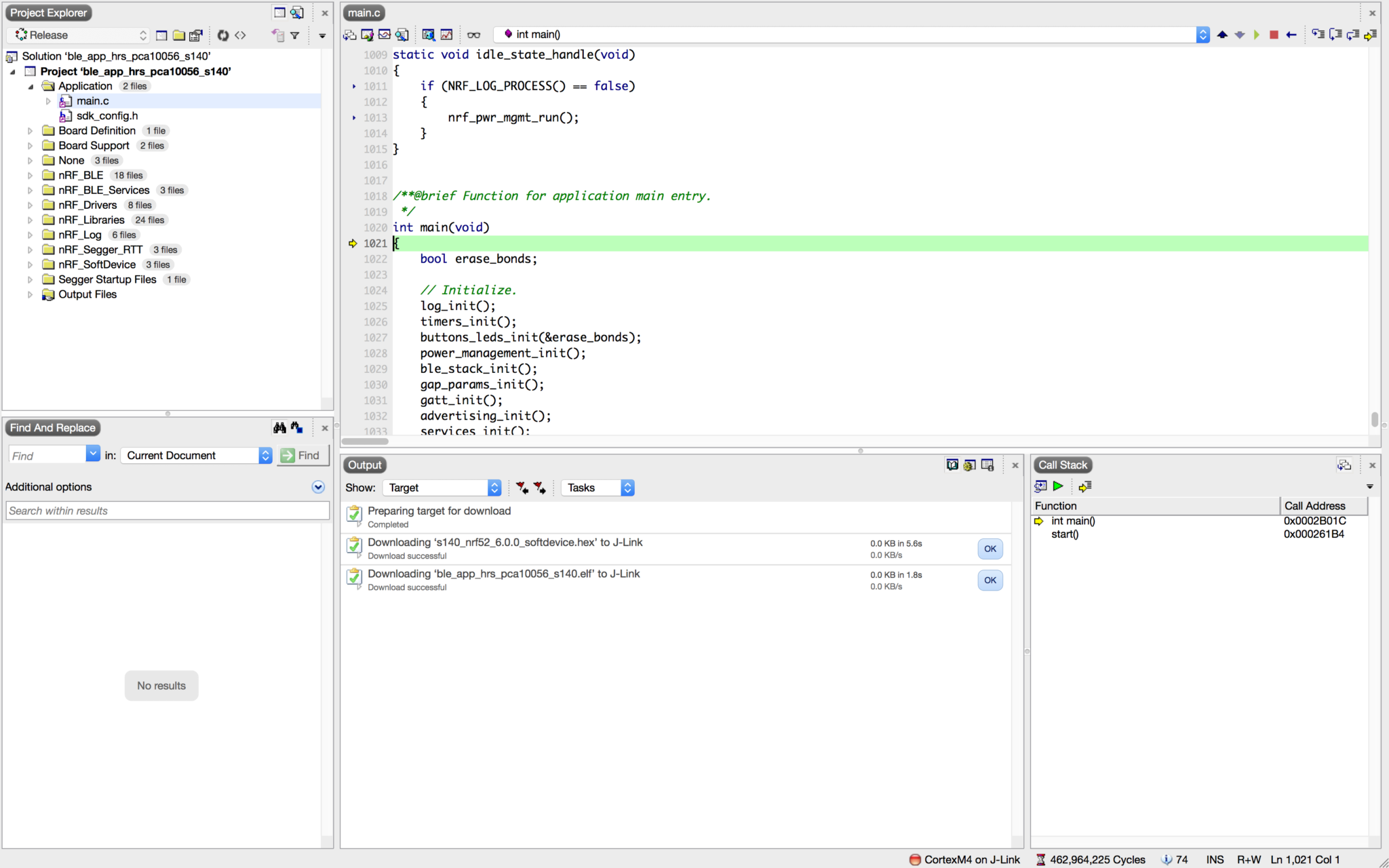Viewport: 1389px width, 868px height.
Task: Click the book icon in Output panel header
Action: click(x=952, y=465)
